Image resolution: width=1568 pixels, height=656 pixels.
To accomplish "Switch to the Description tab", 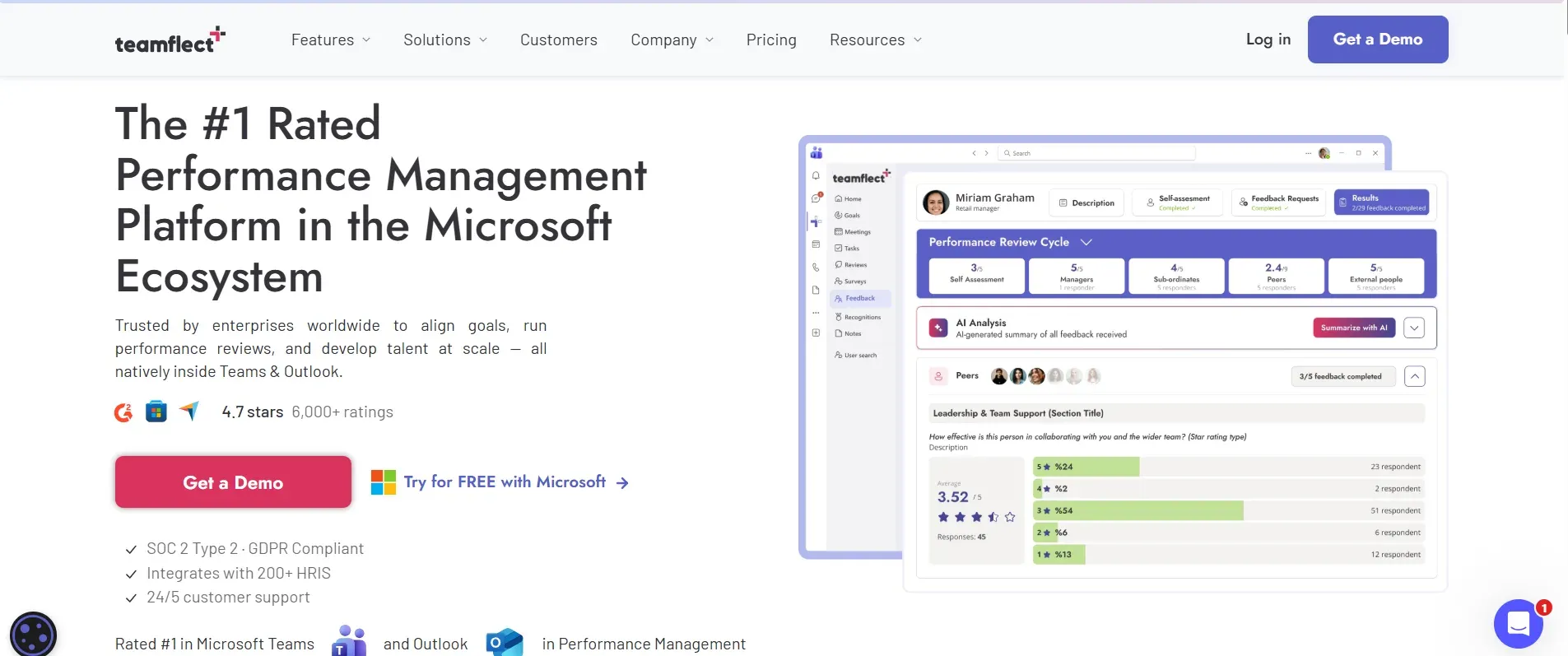I will point(1086,202).
